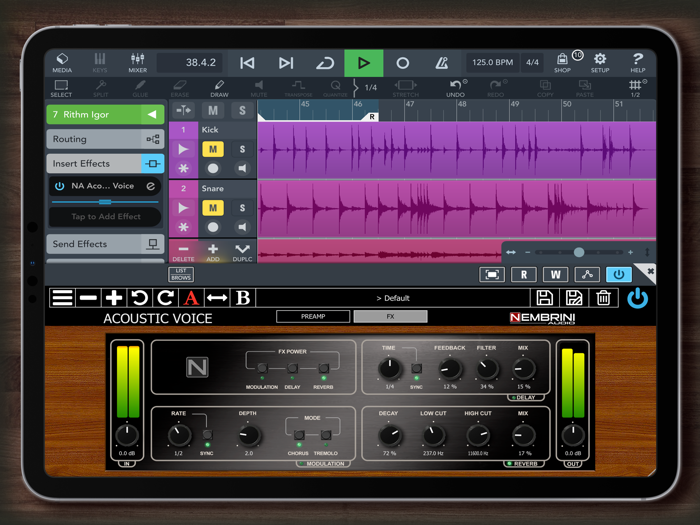Image resolution: width=700 pixels, height=525 pixels.
Task: Open the Keys panel
Action: click(x=100, y=63)
